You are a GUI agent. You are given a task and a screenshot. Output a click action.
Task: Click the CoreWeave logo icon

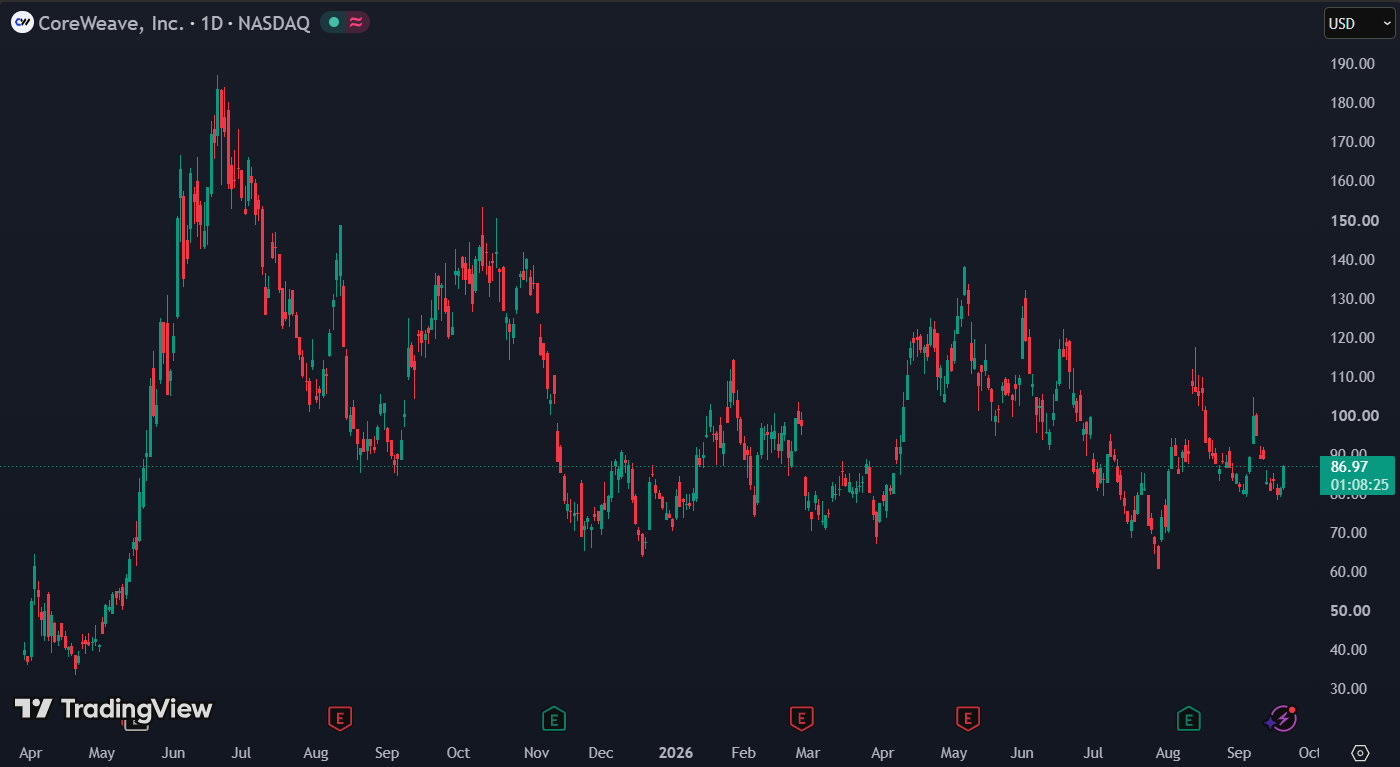[x=22, y=23]
